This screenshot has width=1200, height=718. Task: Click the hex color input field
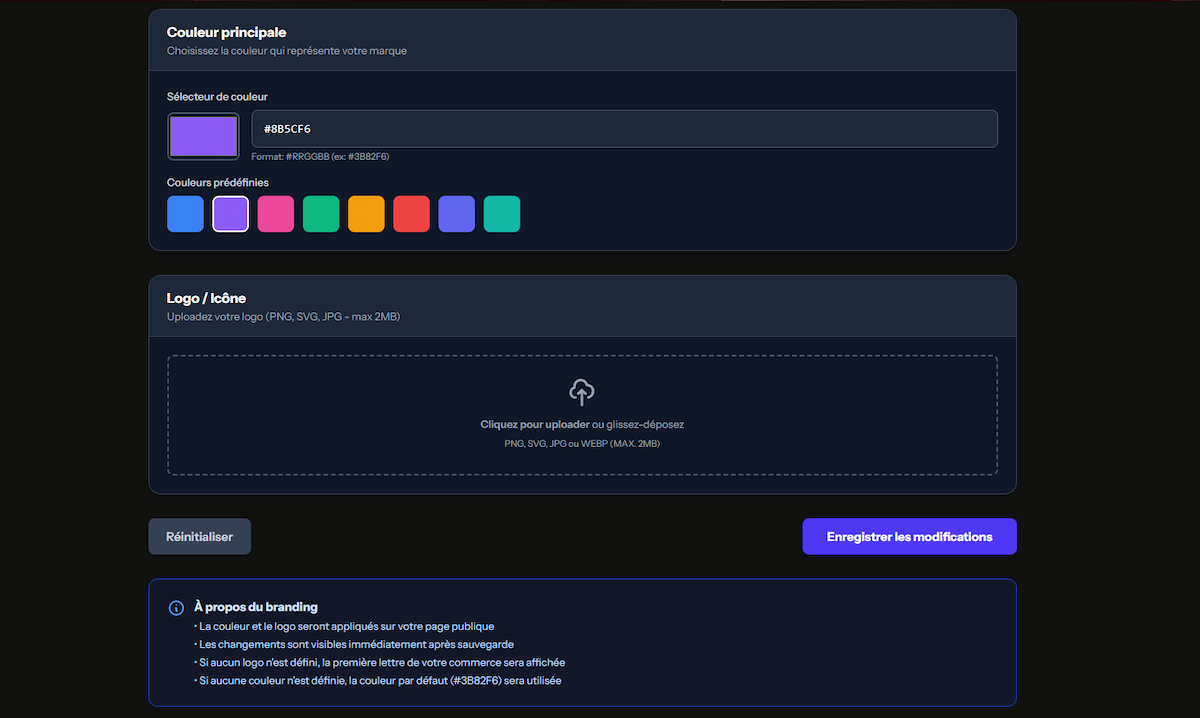pos(624,128)
